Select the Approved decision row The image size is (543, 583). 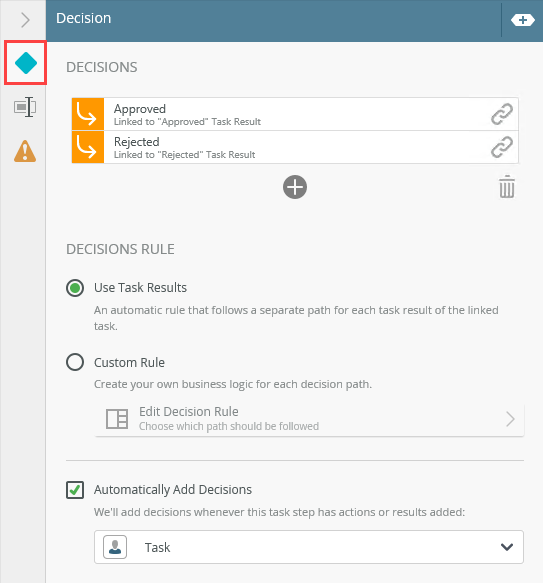pos(295,114)
